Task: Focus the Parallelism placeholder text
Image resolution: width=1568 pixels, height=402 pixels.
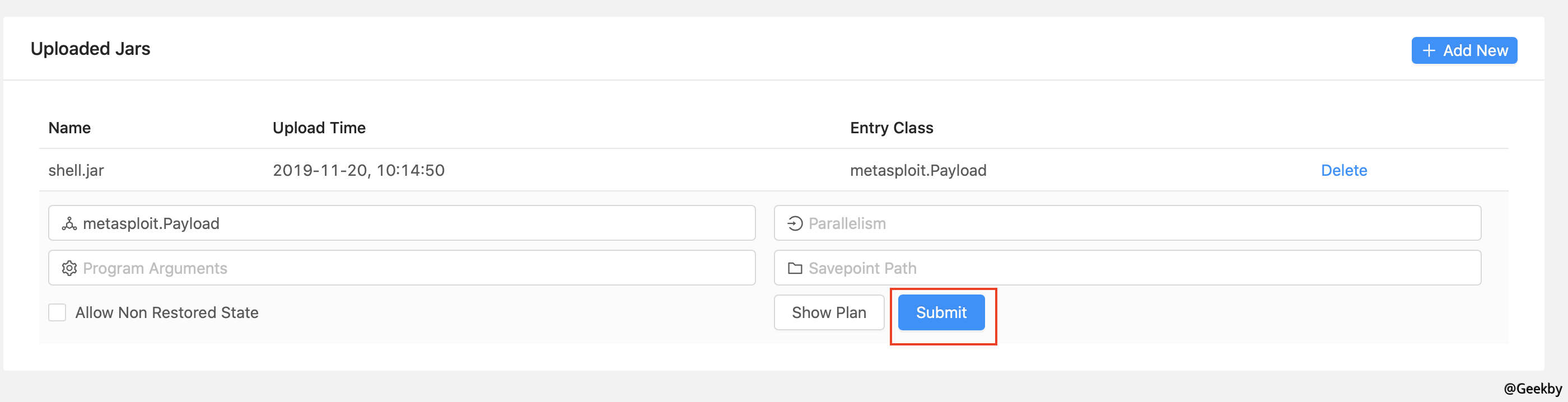Action: [x=847, y=224]
